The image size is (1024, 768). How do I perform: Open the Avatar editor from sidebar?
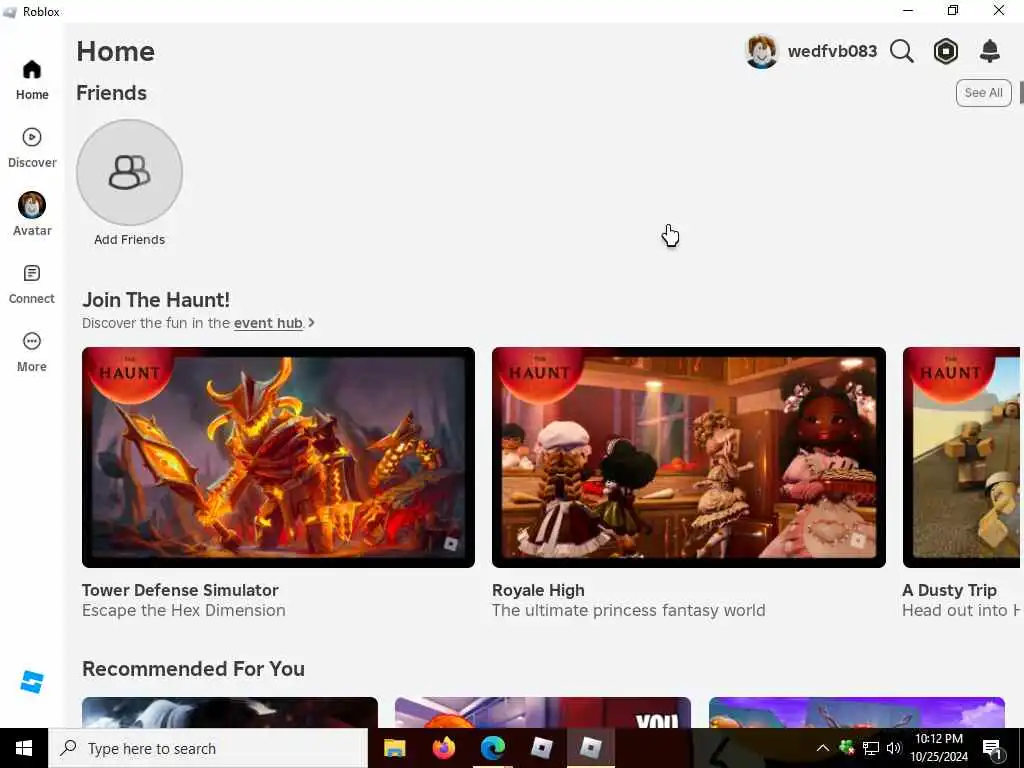[x=32, y=215]
